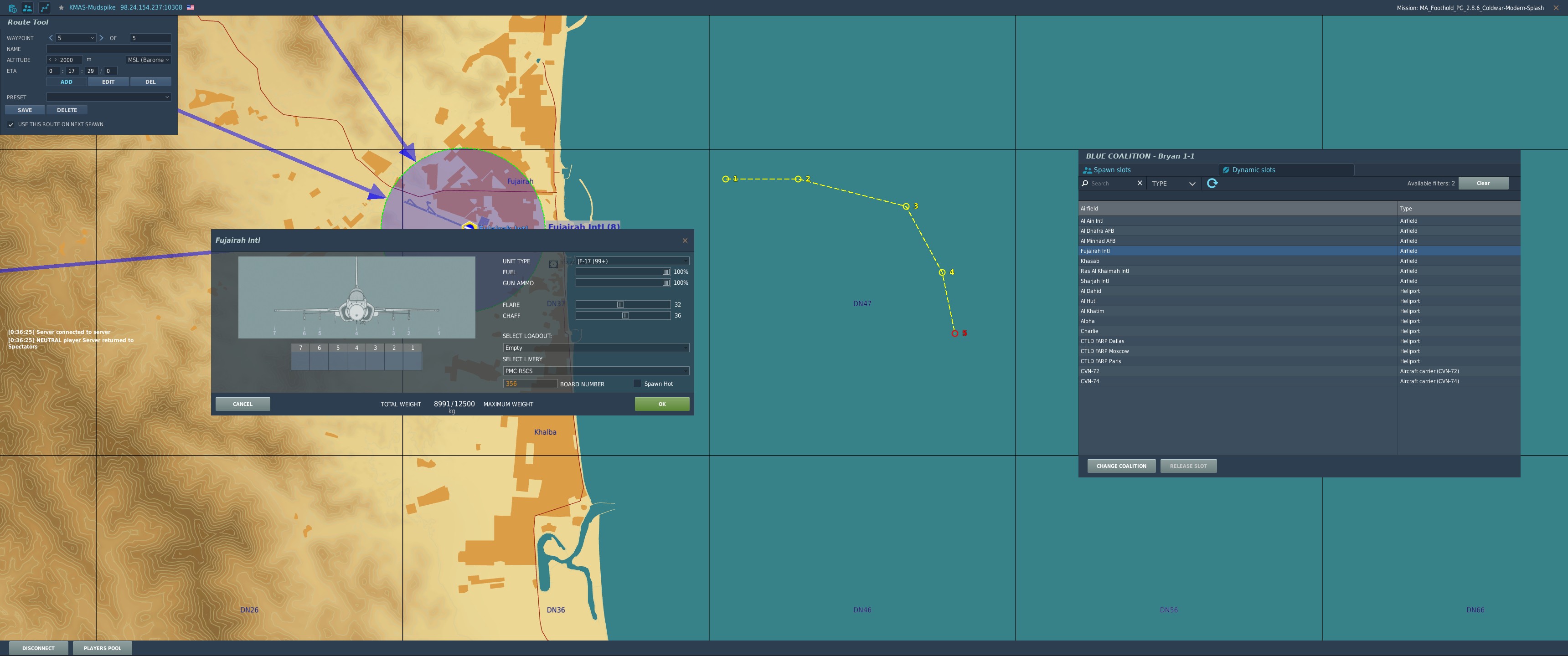Open the mission briefing info icon
1568x656 pixels.
click(x=12, y=8)
